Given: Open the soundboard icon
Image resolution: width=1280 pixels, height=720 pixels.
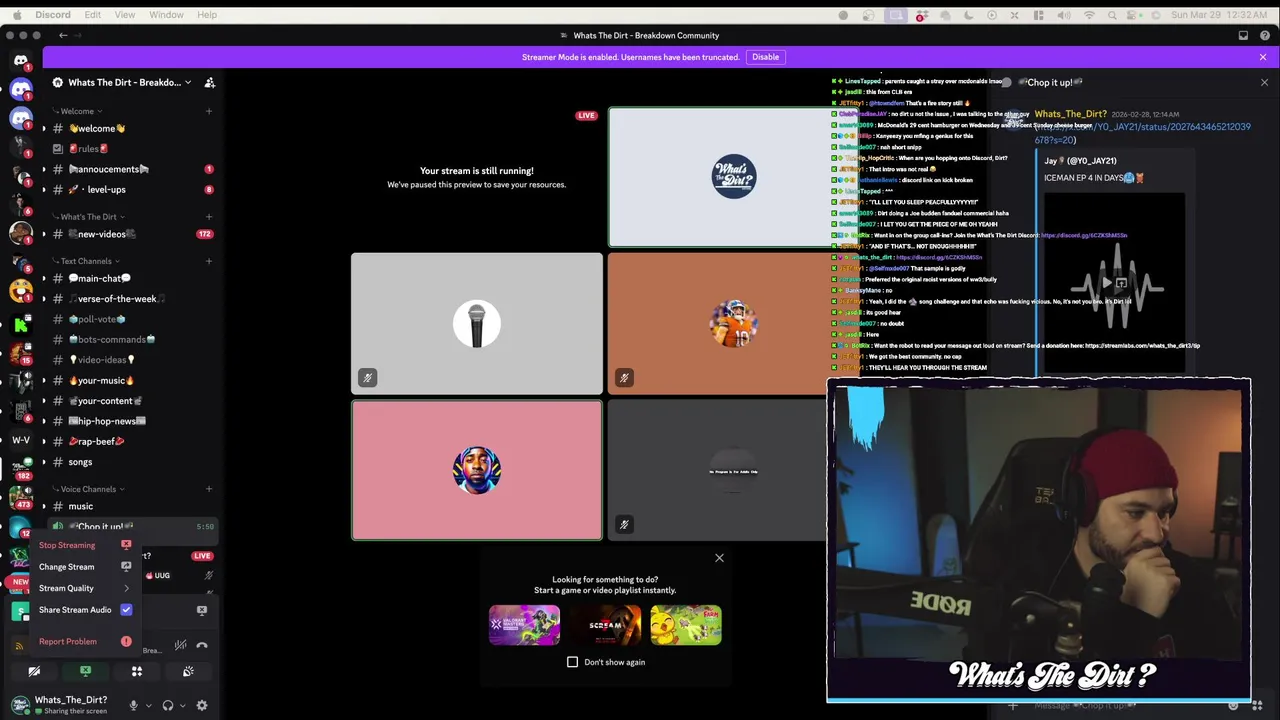Looking at the screenshot, I should pyautogui.click(x=188, y=671).
